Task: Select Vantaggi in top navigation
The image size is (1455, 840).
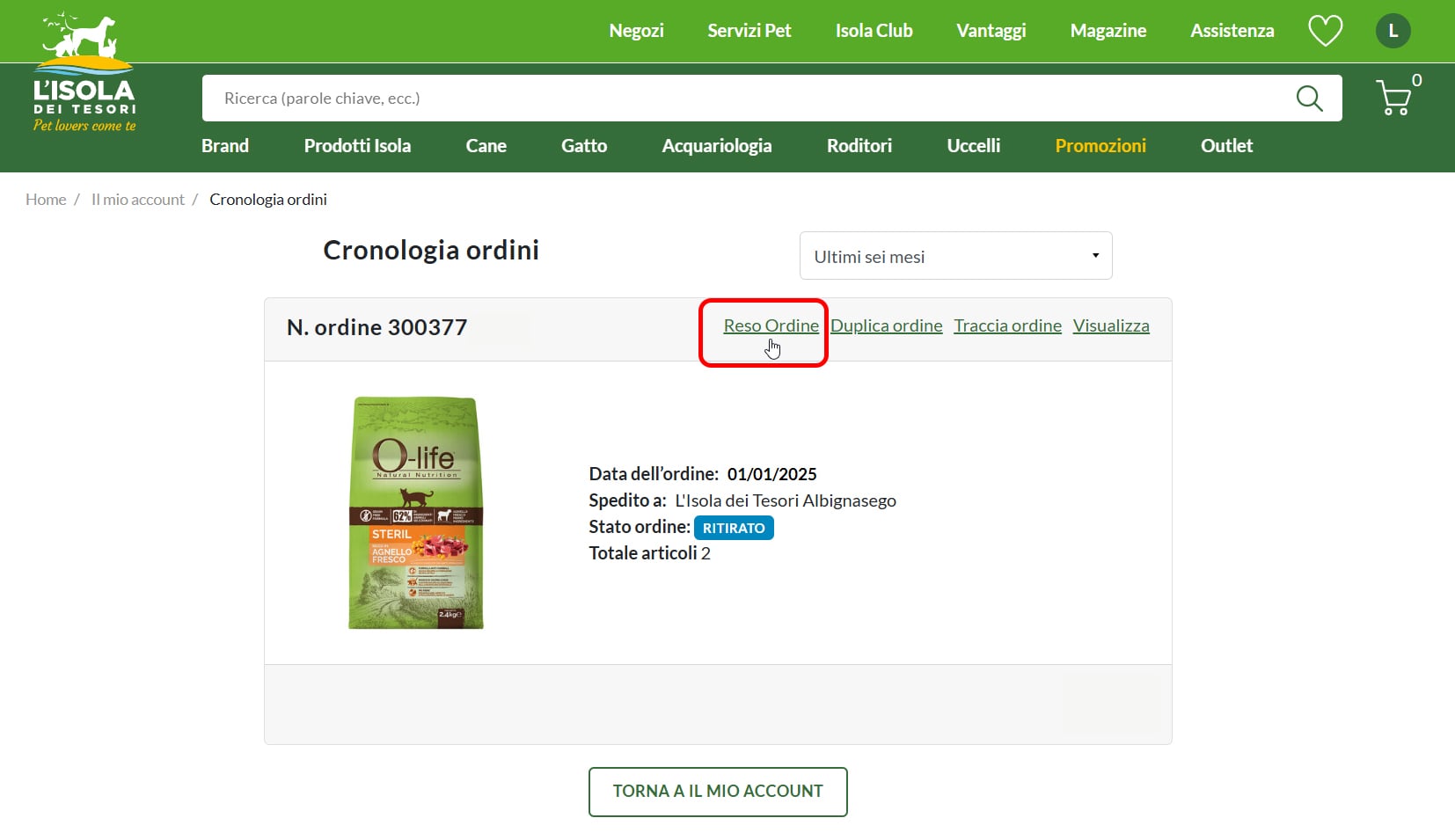Action: coord(991,31)
